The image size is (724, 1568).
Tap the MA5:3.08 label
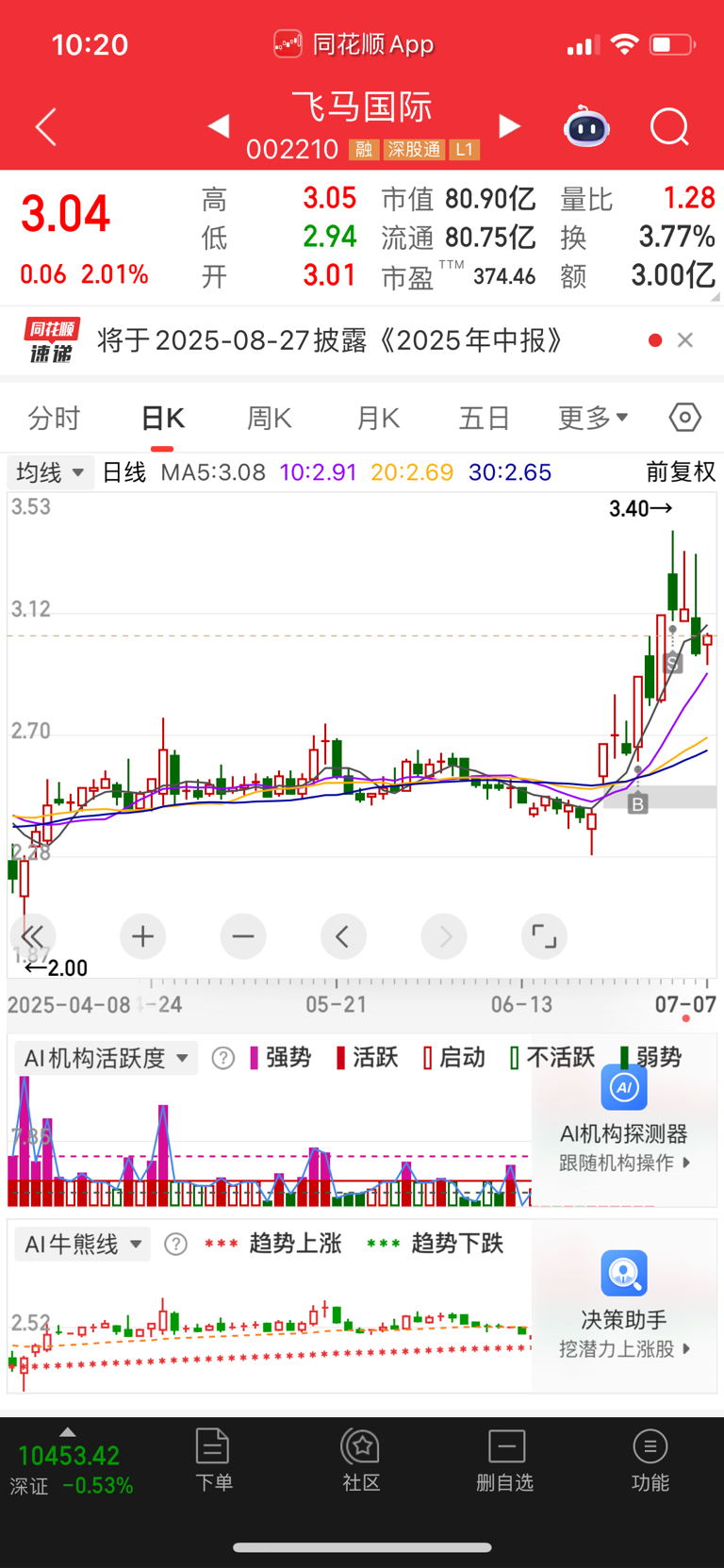[213, 472]
